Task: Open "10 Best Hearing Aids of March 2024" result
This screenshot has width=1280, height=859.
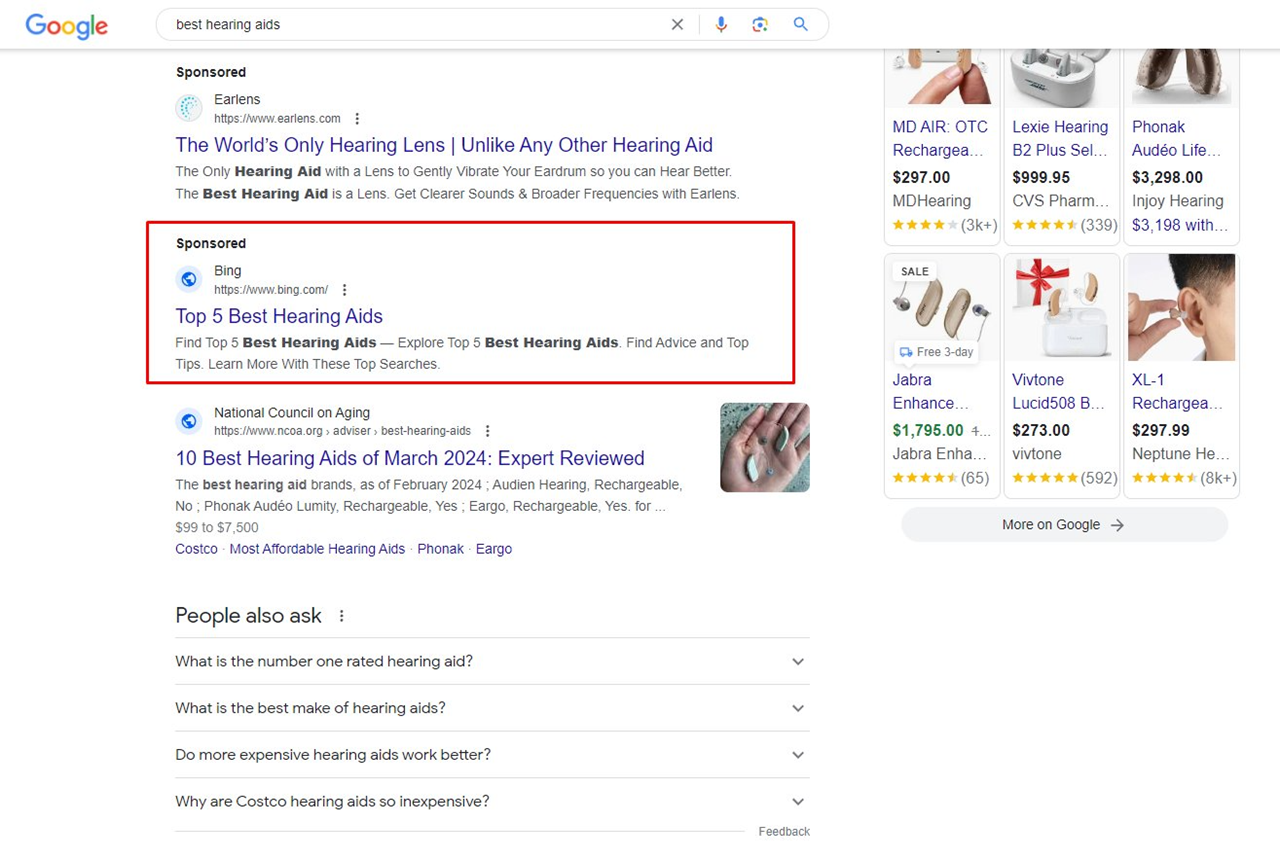Action: click(x=410, y=458)
